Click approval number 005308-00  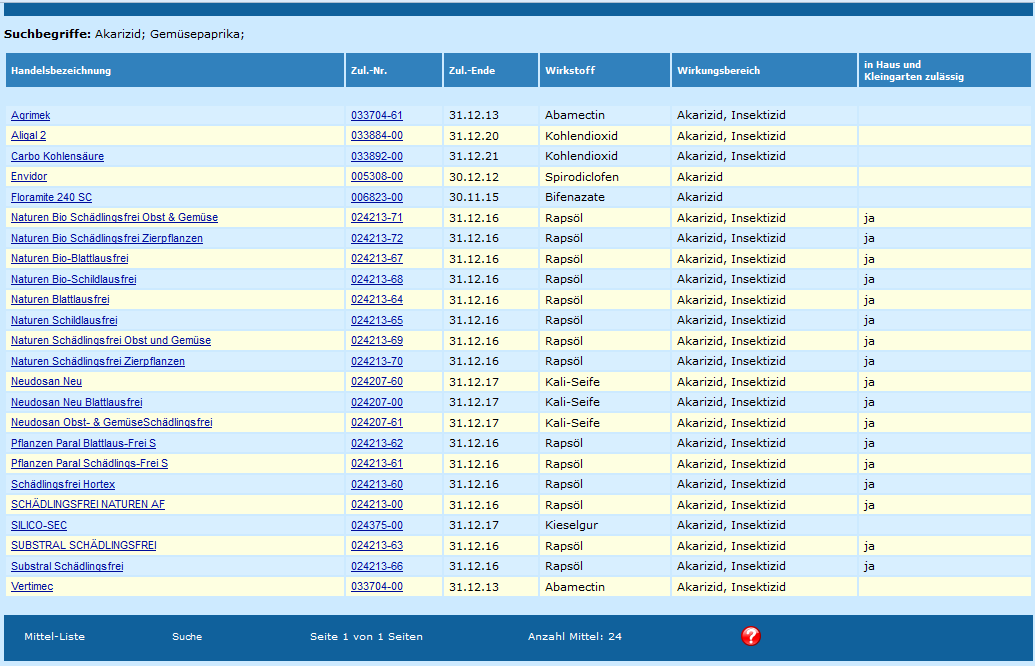(x=377, y=176)
